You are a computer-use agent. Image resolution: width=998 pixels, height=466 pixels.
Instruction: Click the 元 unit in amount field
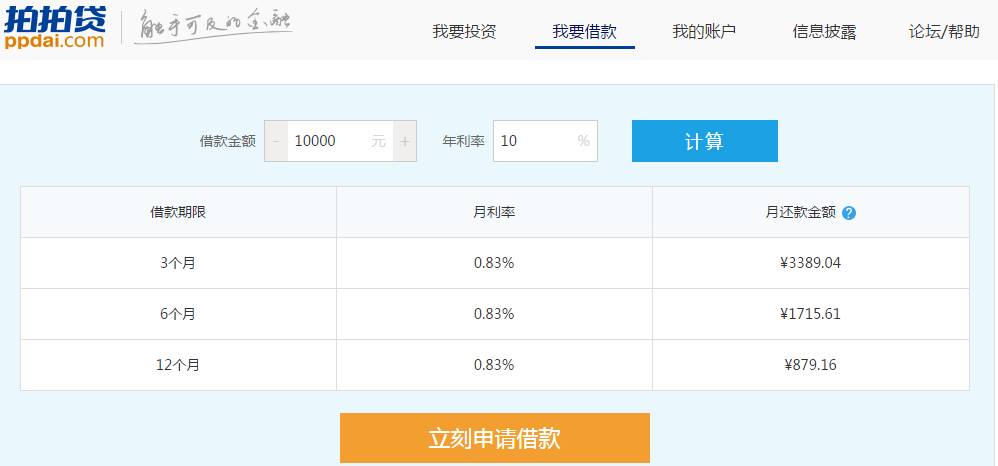tap(379, 141)
